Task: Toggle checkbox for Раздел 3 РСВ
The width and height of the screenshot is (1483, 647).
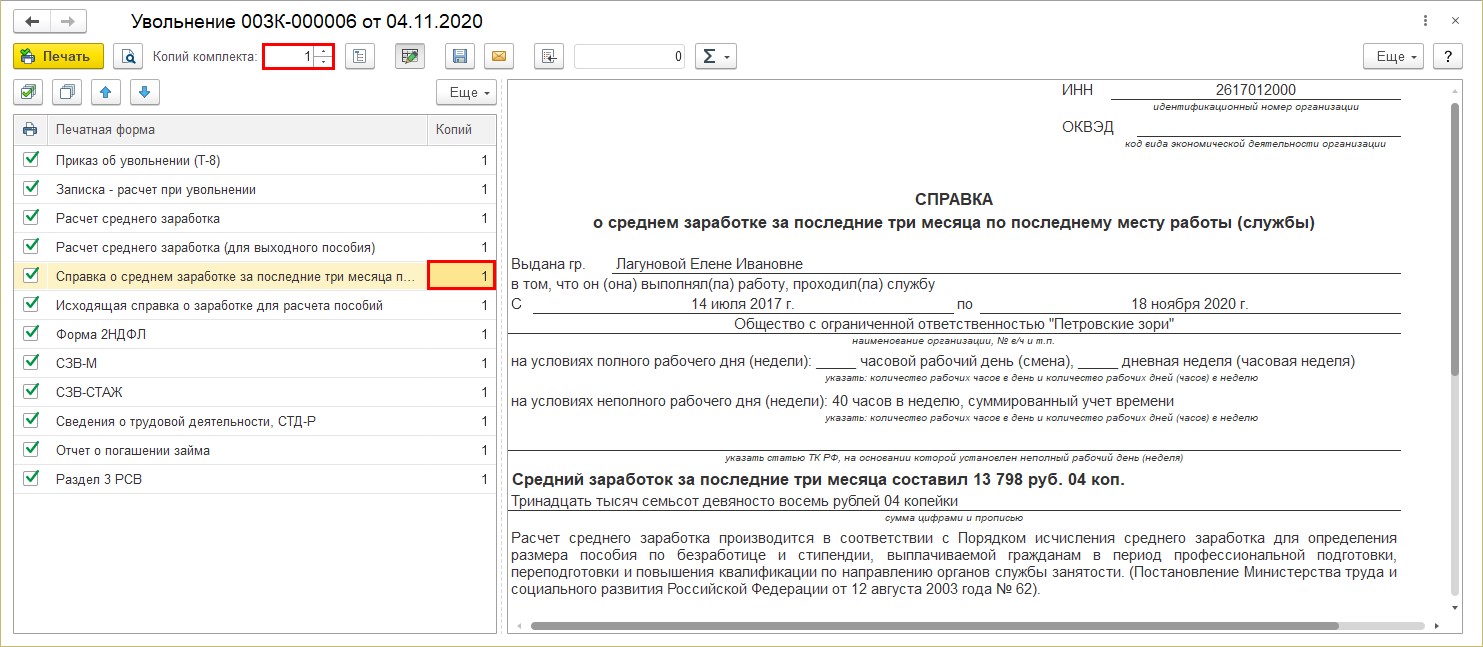Action: pos(30,479)
